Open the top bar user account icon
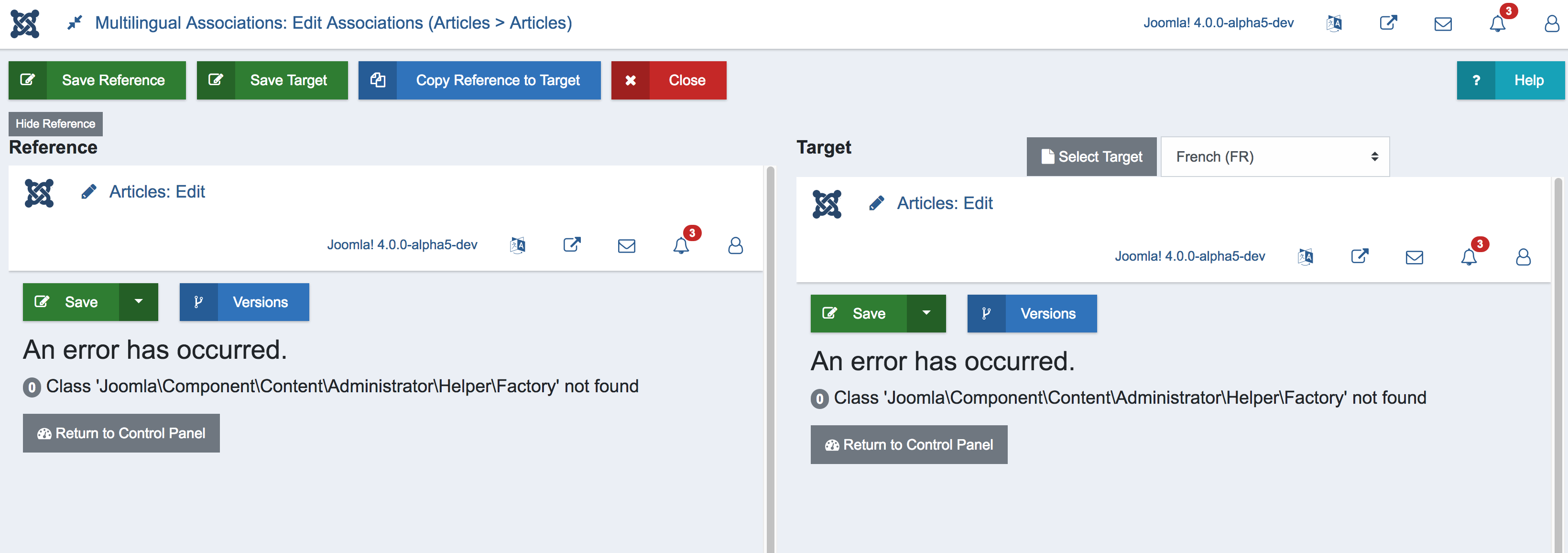 coord(1552,24)
